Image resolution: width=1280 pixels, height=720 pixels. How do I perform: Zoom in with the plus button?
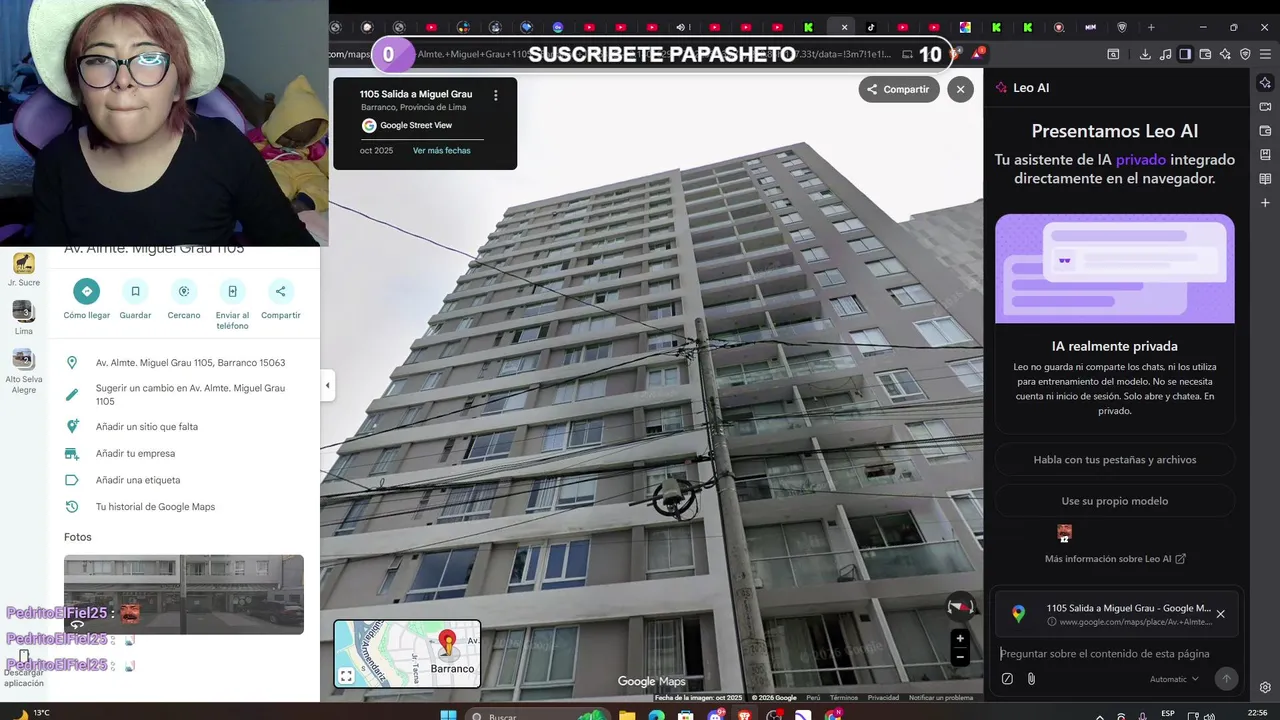(960, 638)
